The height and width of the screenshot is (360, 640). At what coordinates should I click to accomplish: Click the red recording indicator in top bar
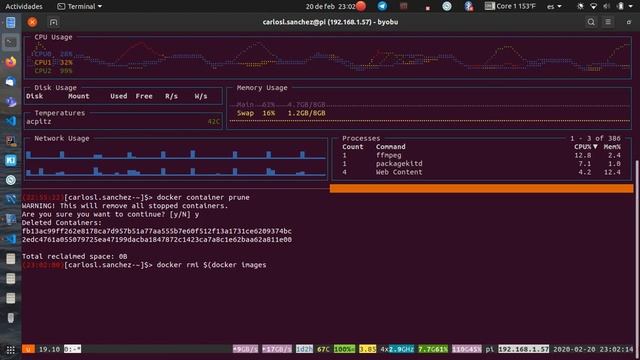[361, 6]
